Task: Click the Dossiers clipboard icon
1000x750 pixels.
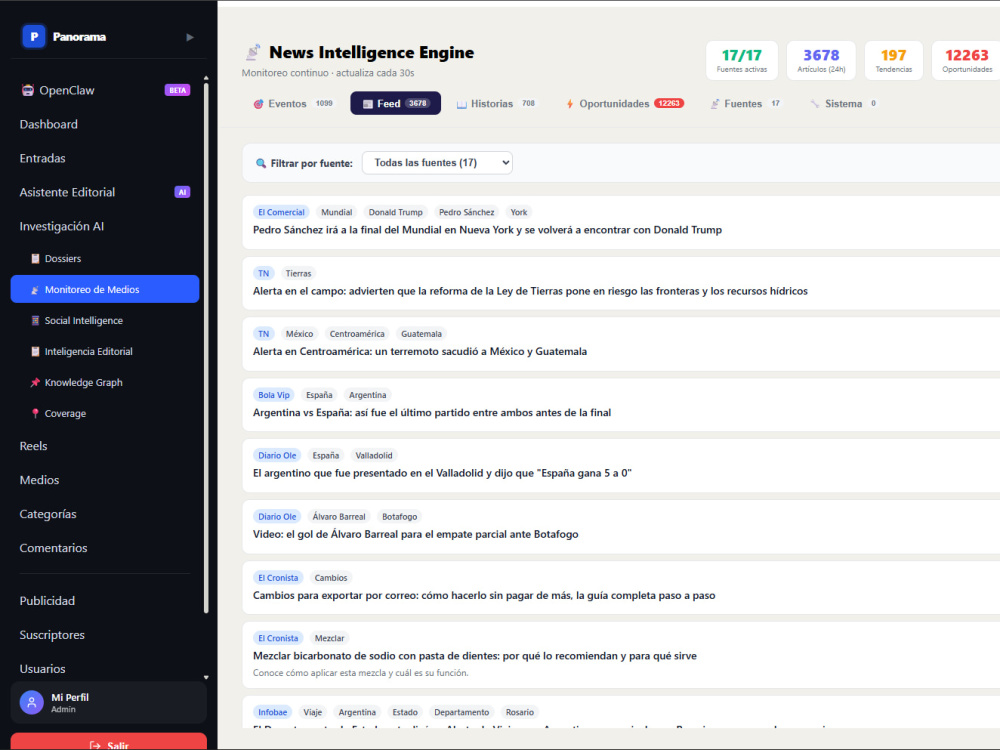Action: pyautogui.click(x=35, y=258)
